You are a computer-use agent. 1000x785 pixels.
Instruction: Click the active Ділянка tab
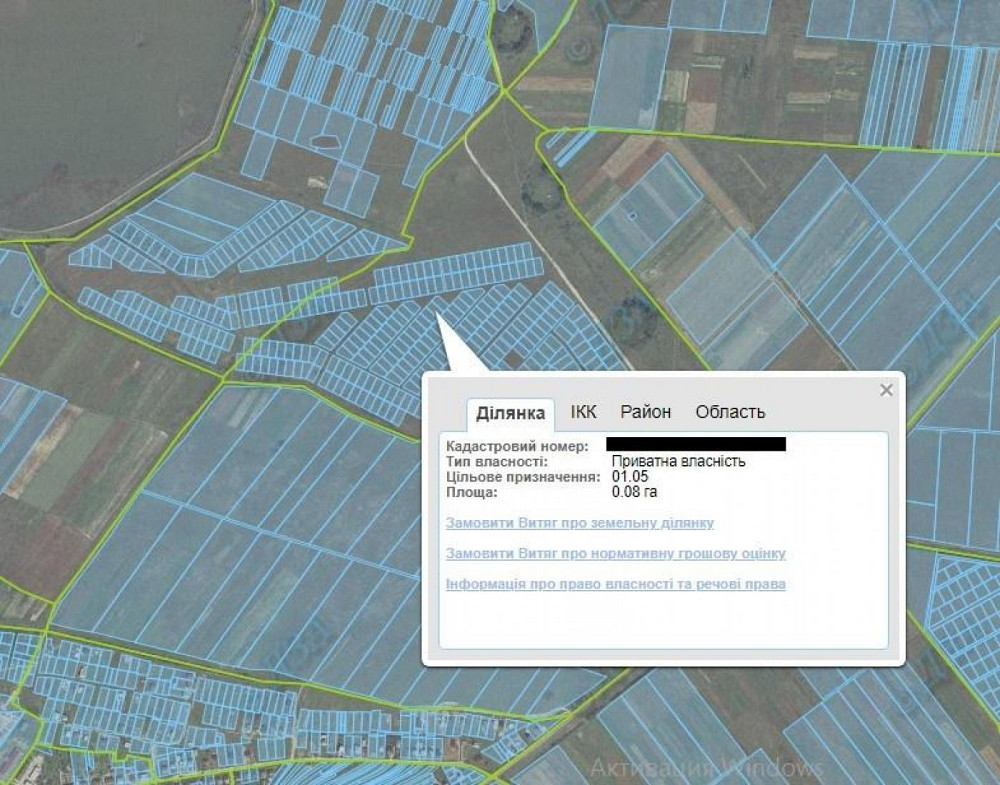(510, 413)
